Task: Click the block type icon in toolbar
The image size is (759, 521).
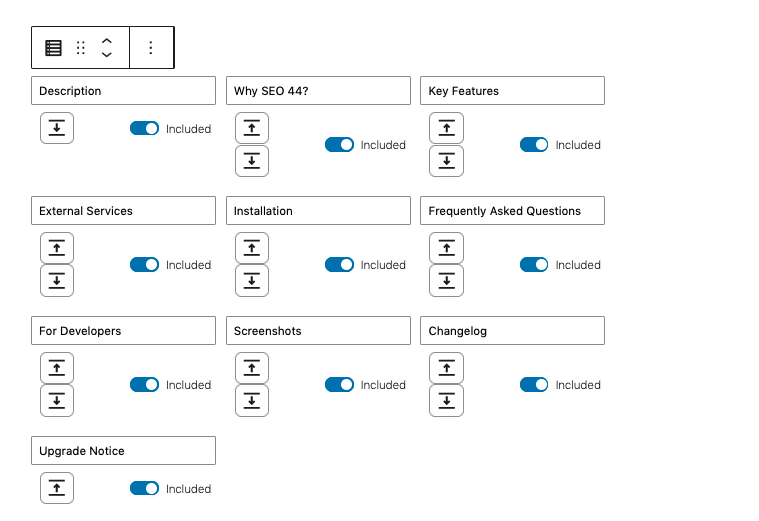Action: tap(54, 48)
